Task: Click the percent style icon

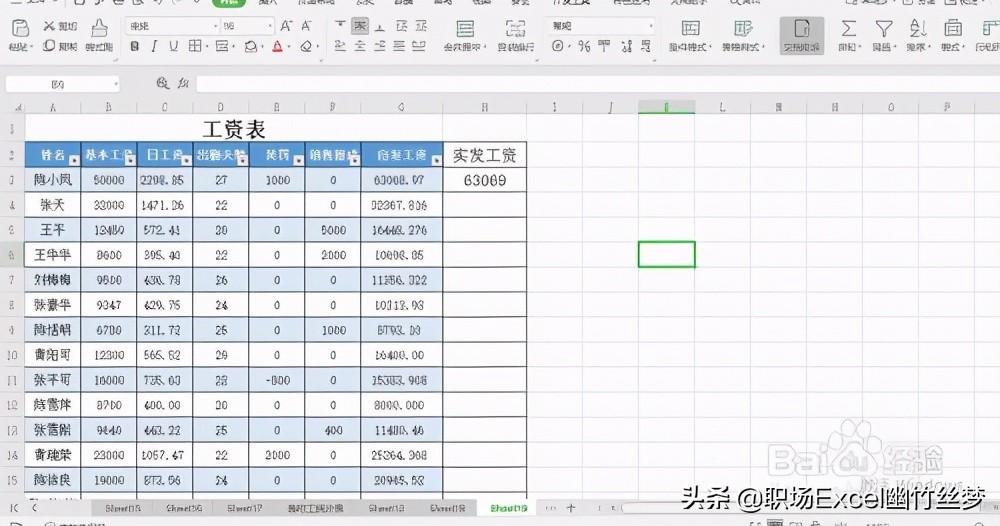Action: click(x=584, y=46)
